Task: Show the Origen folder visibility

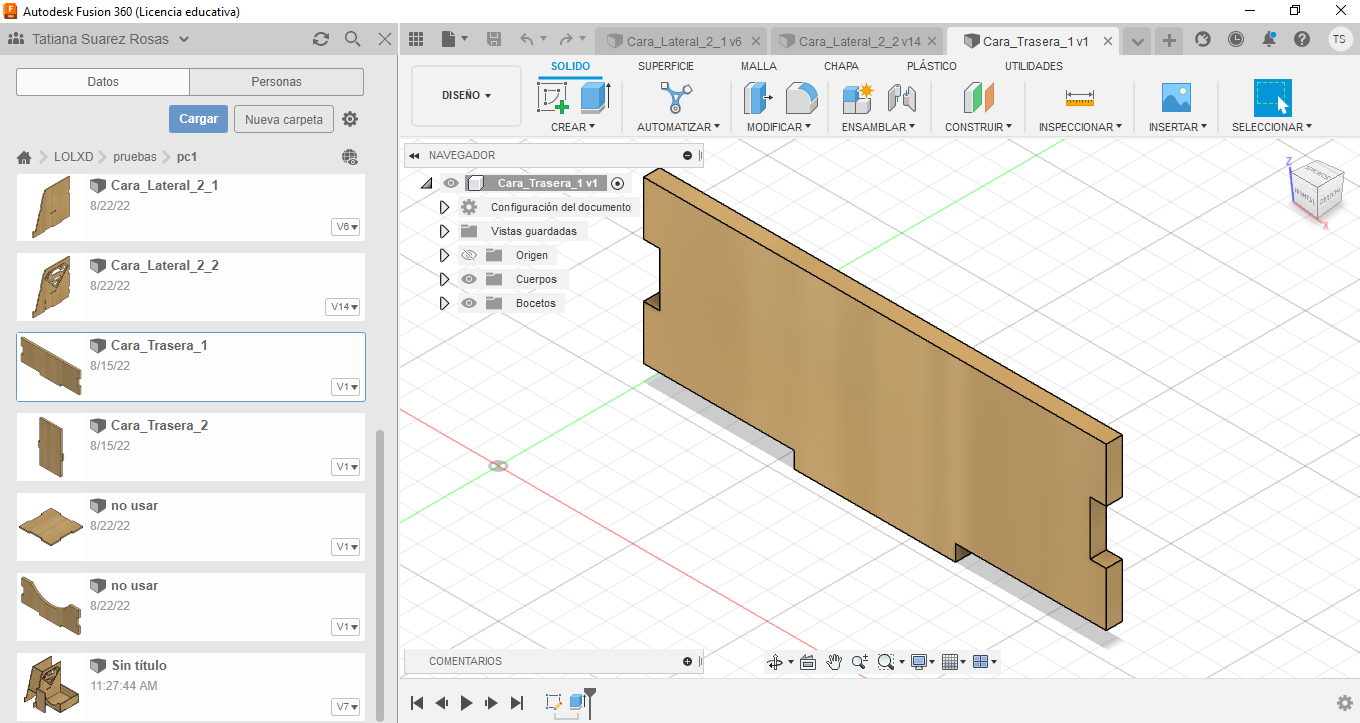Action: pos(468,255)
